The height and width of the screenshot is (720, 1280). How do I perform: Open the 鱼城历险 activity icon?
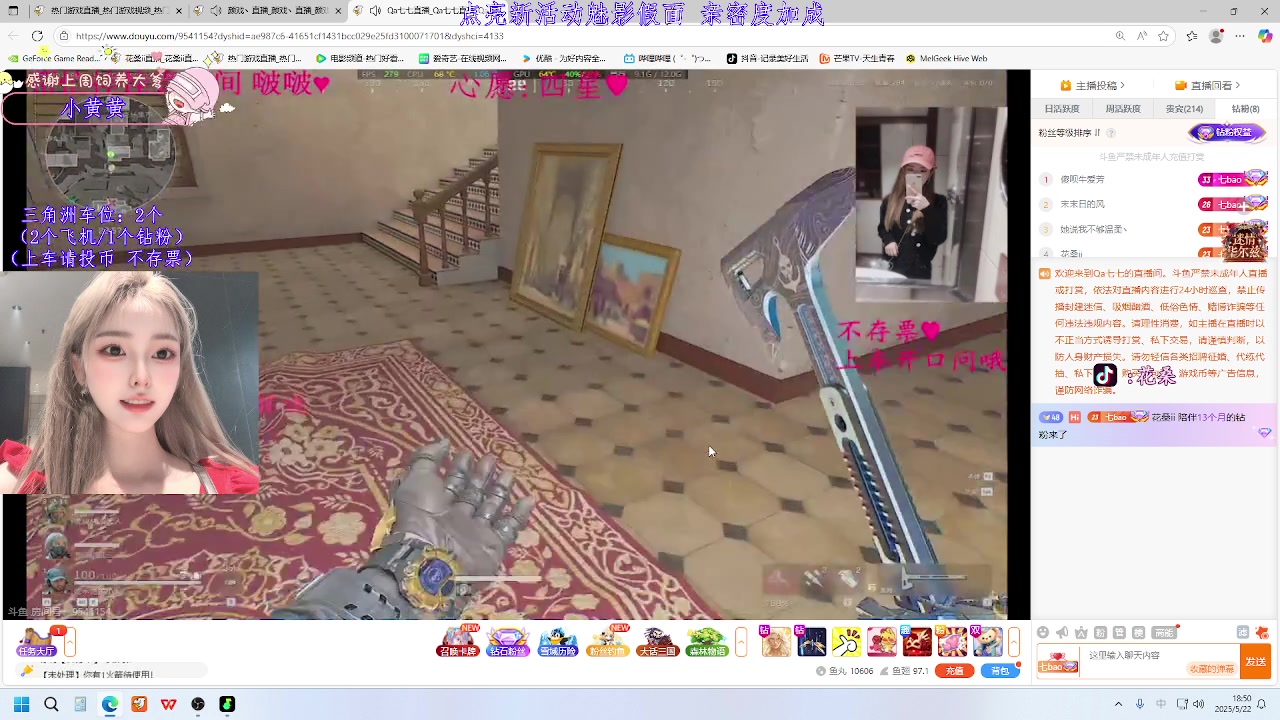click(x=557, y=641)
